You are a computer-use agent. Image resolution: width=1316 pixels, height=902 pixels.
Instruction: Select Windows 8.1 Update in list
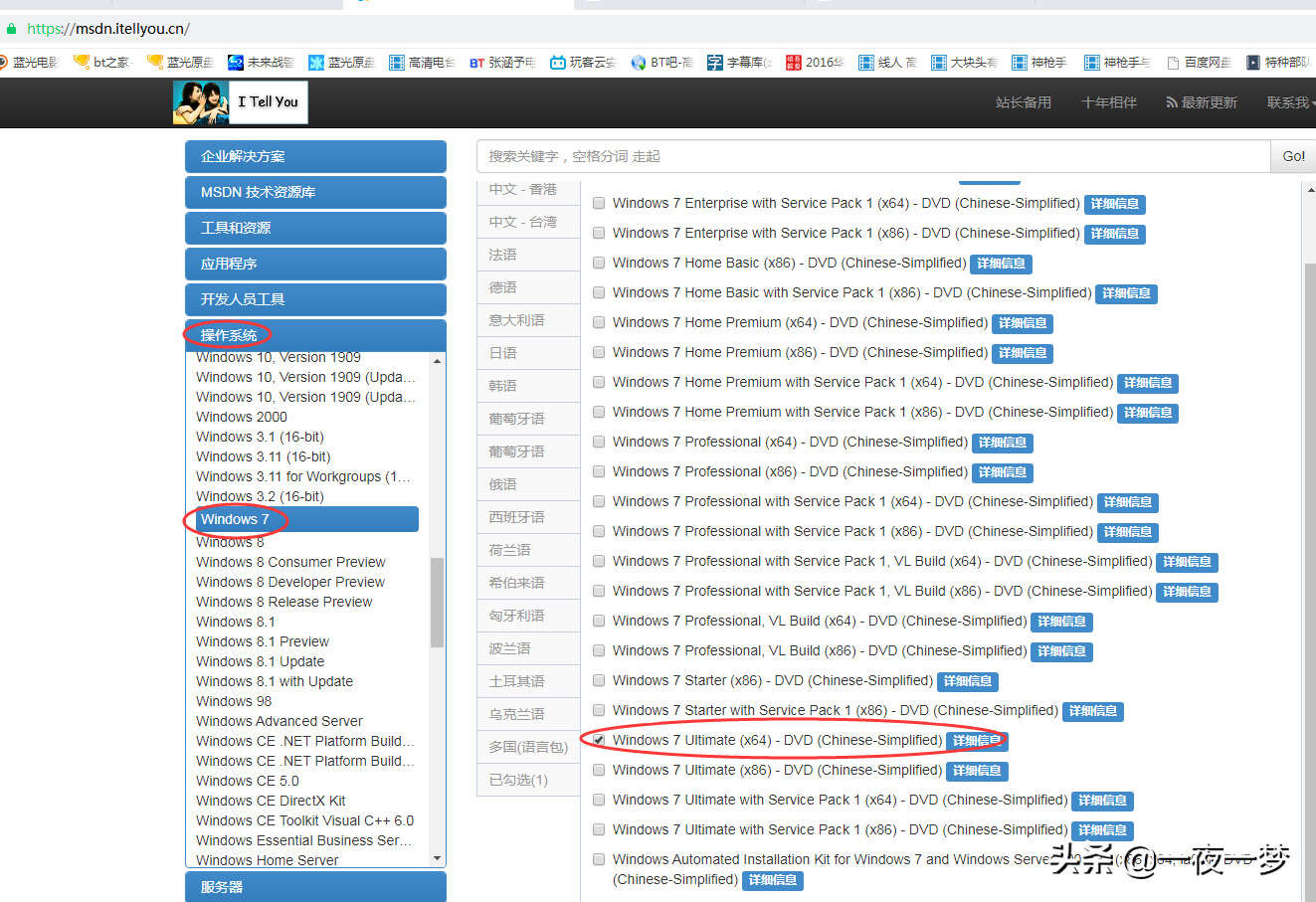click(260, 661)
